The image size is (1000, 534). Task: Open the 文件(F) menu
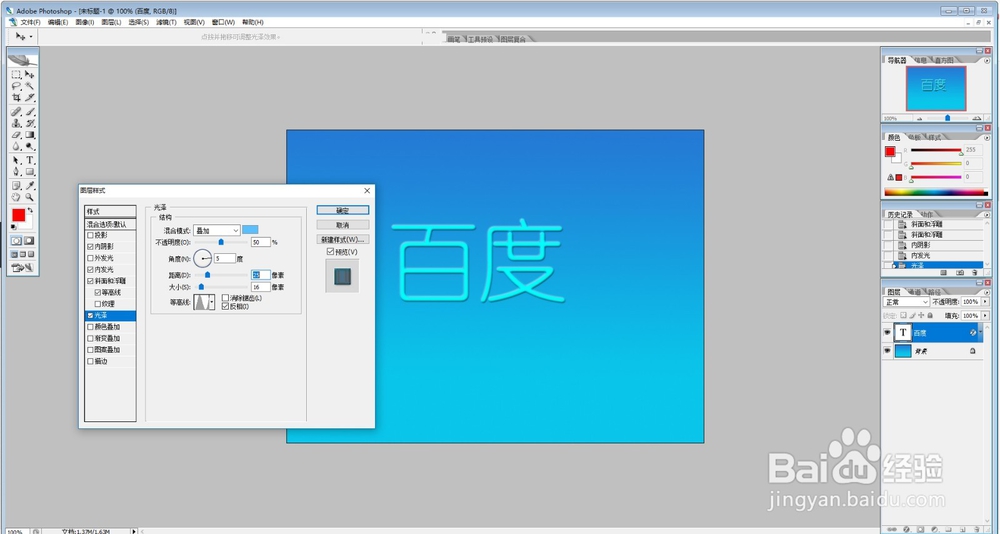pos(30,22)
